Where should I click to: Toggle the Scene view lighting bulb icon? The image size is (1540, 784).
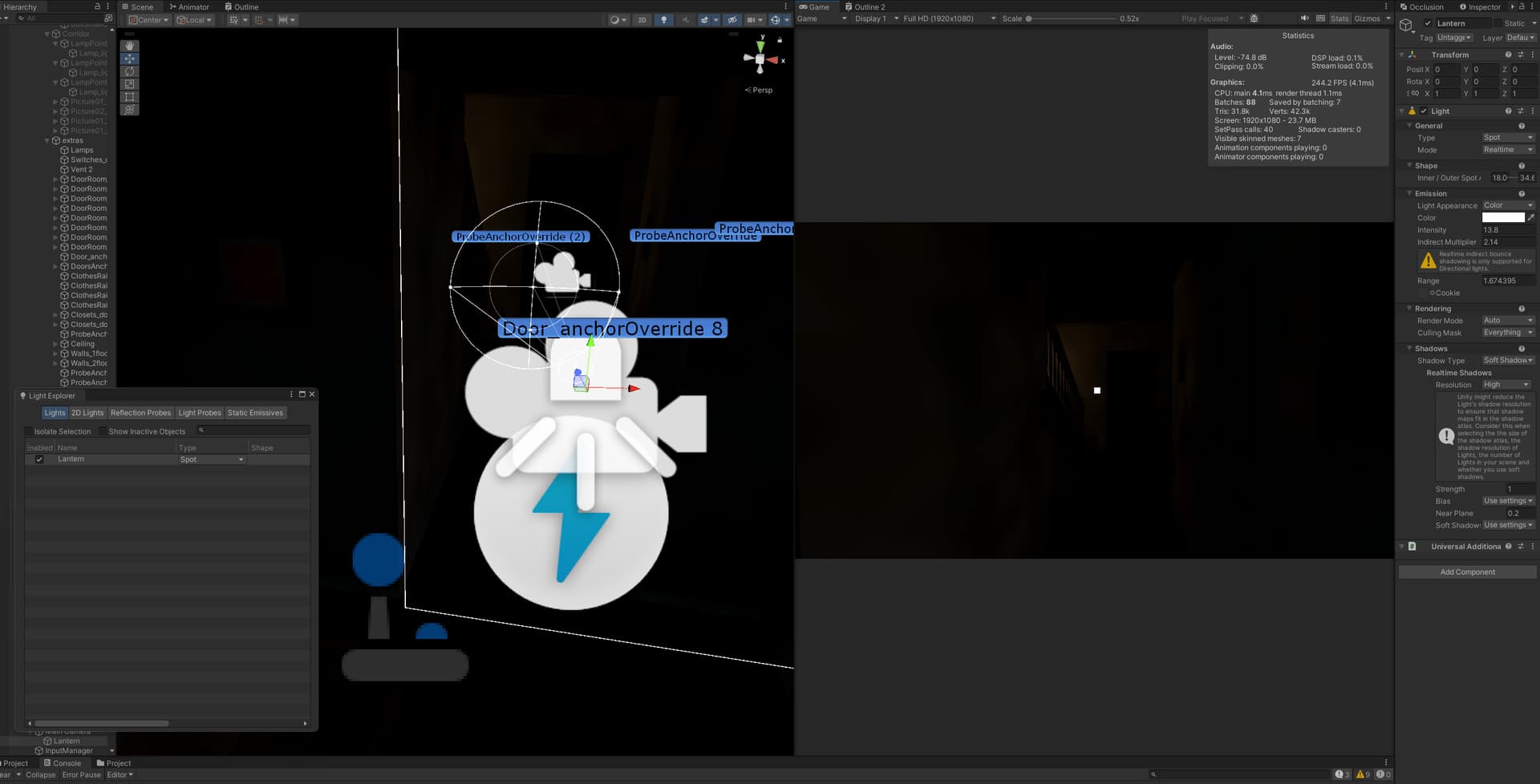pyautogui.click(x=663, y=19)
